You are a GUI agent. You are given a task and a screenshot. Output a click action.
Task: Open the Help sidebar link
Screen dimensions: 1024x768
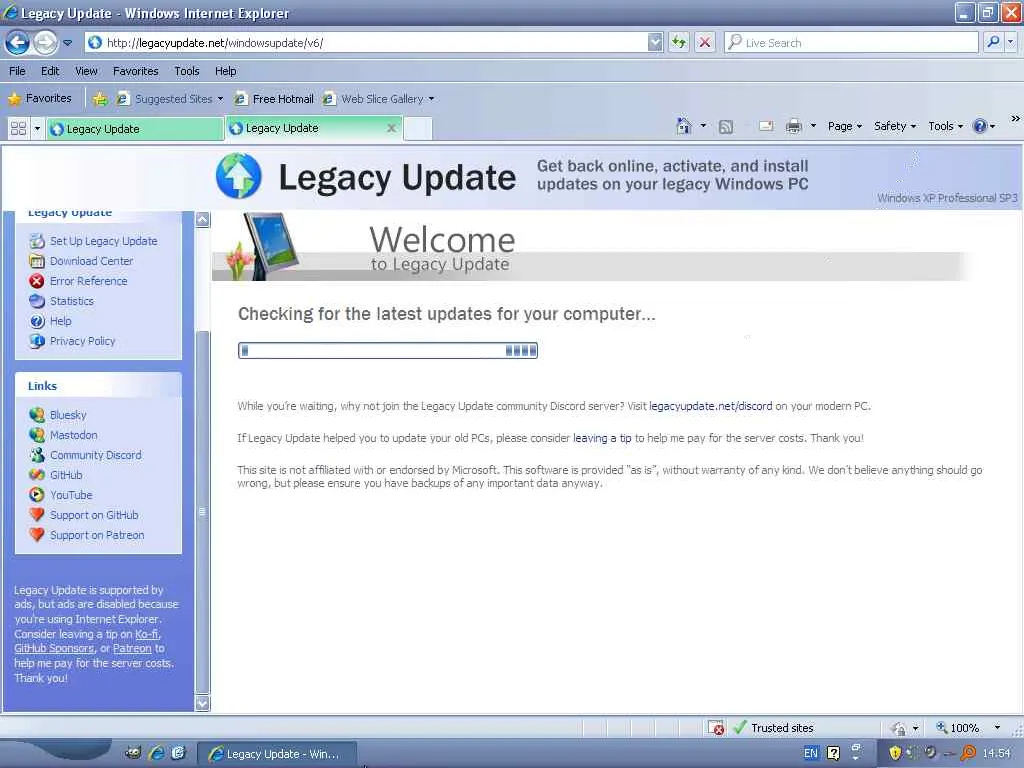(61, 321)
